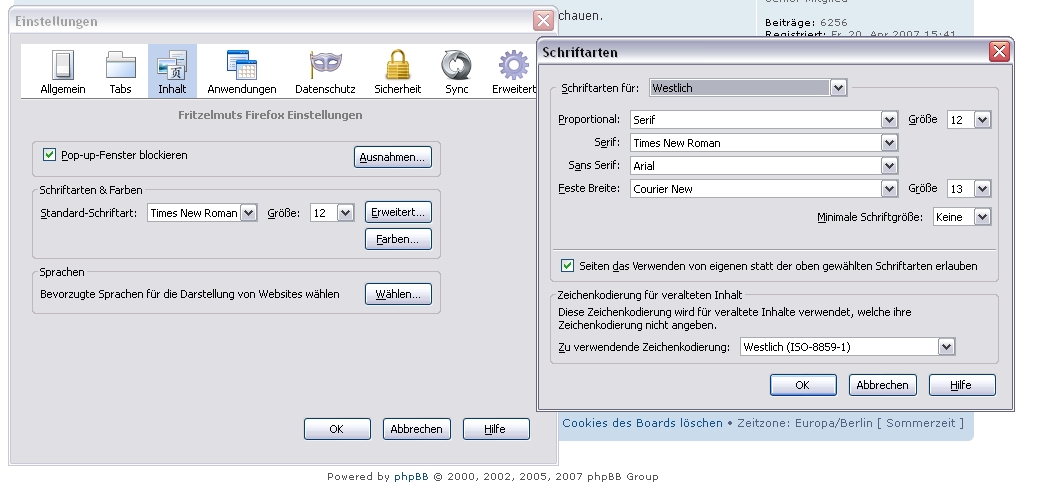Screen dimensions: 1060x483
Task: Open the Proportional Größe 12 dropdown
Action: pyautogui.click(x=969, y=120)
